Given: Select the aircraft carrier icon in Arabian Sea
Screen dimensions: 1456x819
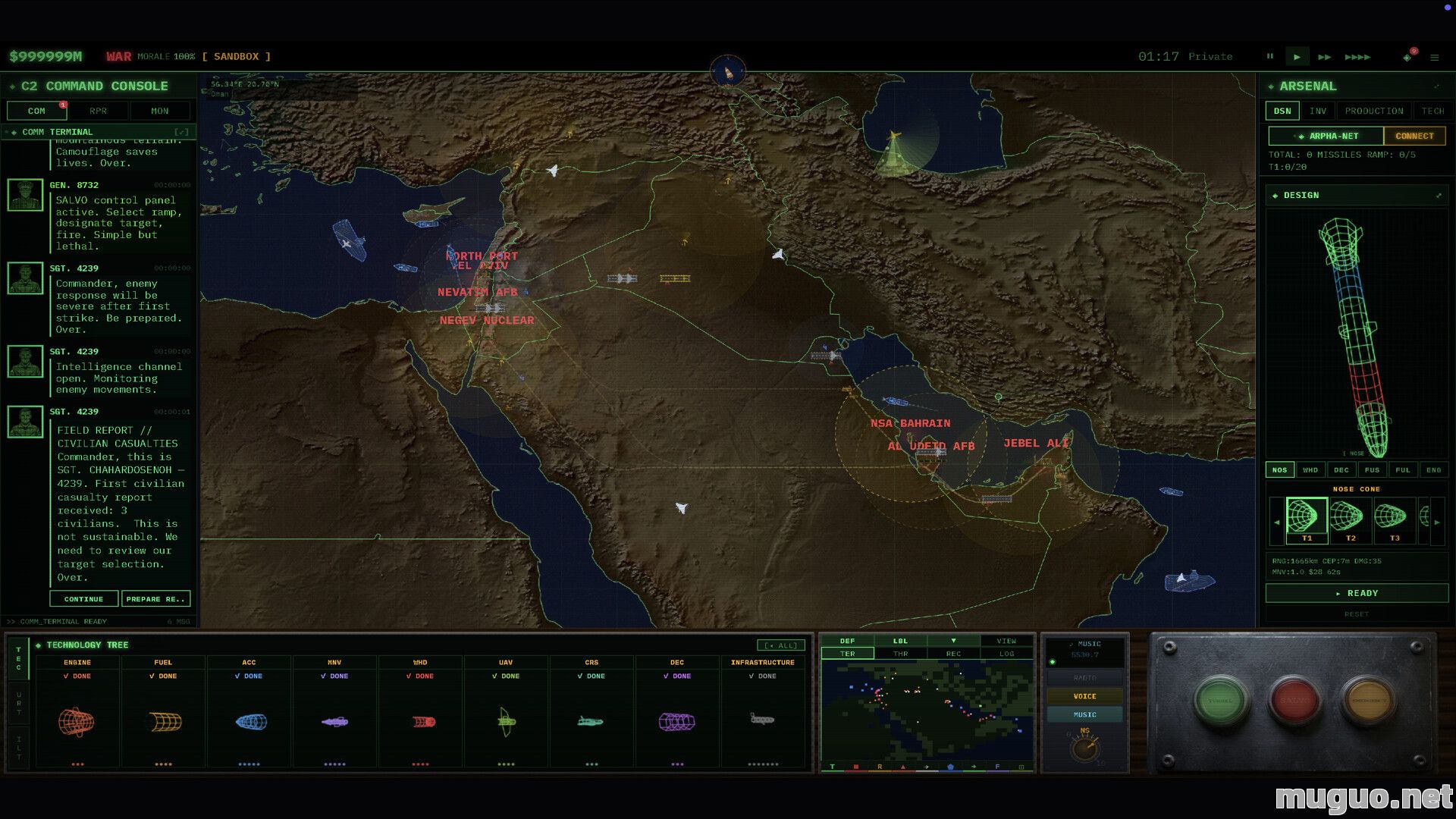Looking at the screenshot, I should [1188, 581].
